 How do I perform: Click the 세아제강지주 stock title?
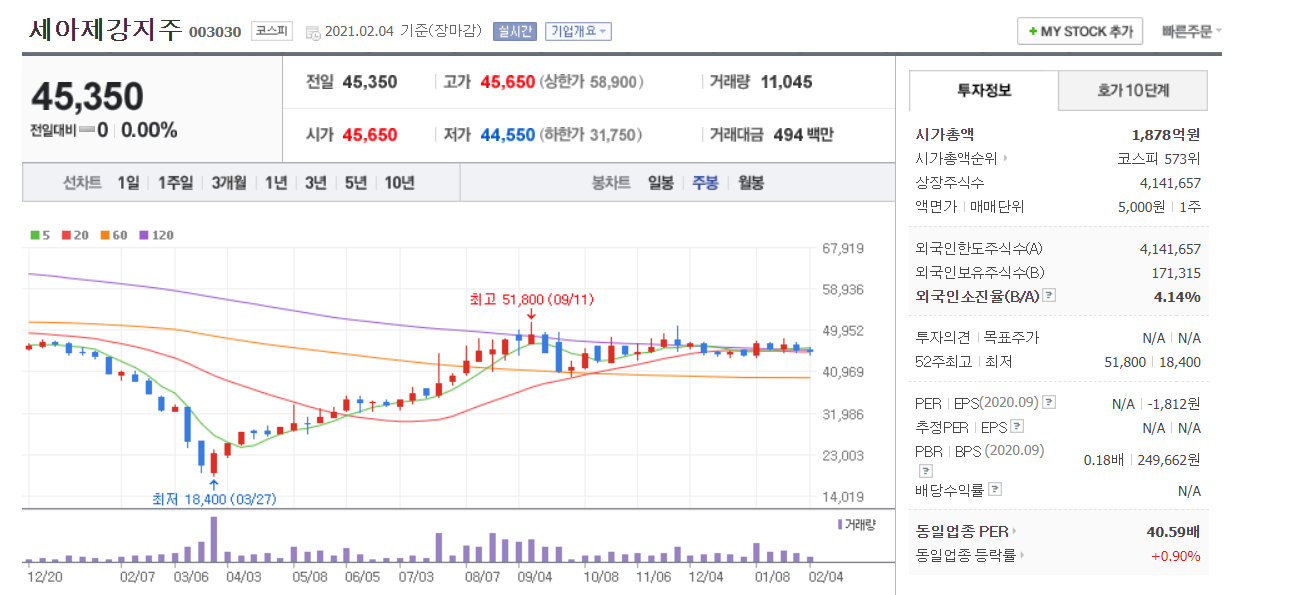pos(105,30)
